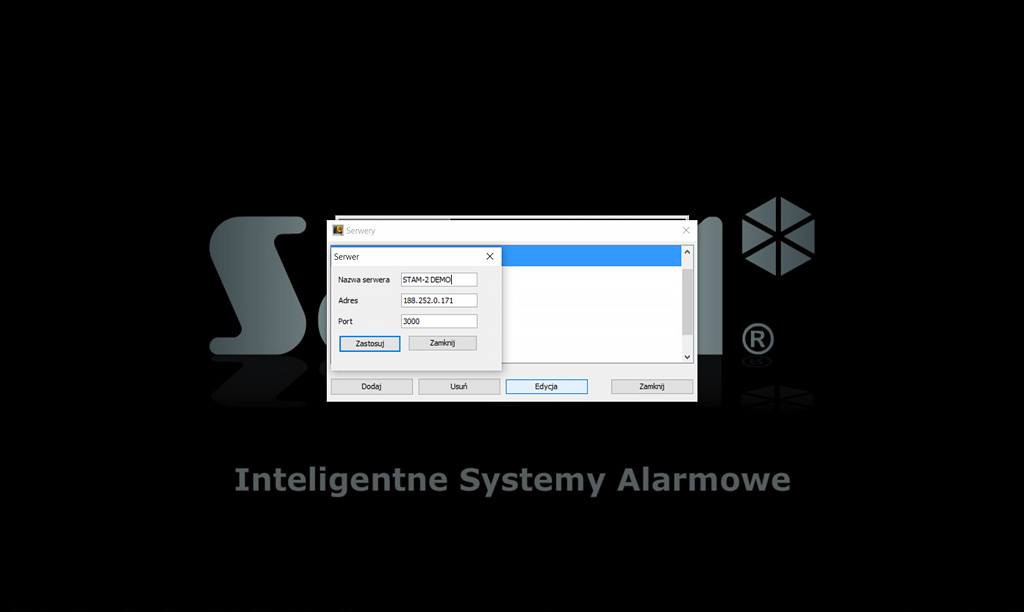Click the Usuń button
The image size is (1024, 612).
(x=458, y=387)
